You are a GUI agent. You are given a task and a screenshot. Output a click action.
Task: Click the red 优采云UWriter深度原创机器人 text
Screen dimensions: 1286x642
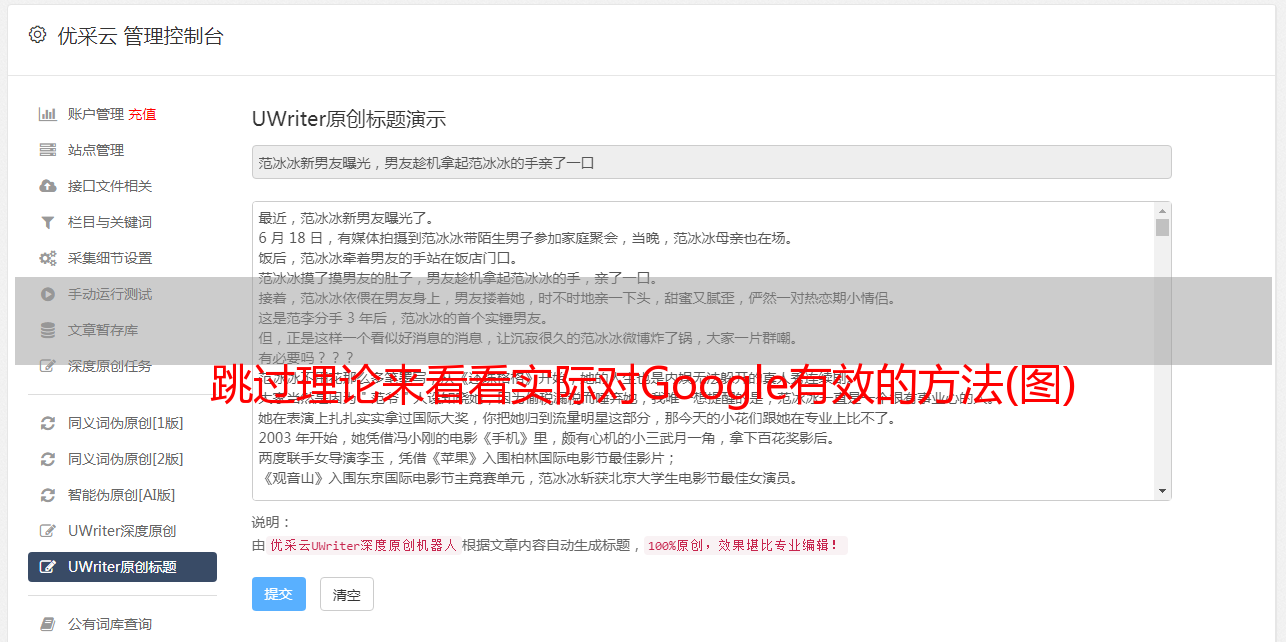click(x=364, y=545)
